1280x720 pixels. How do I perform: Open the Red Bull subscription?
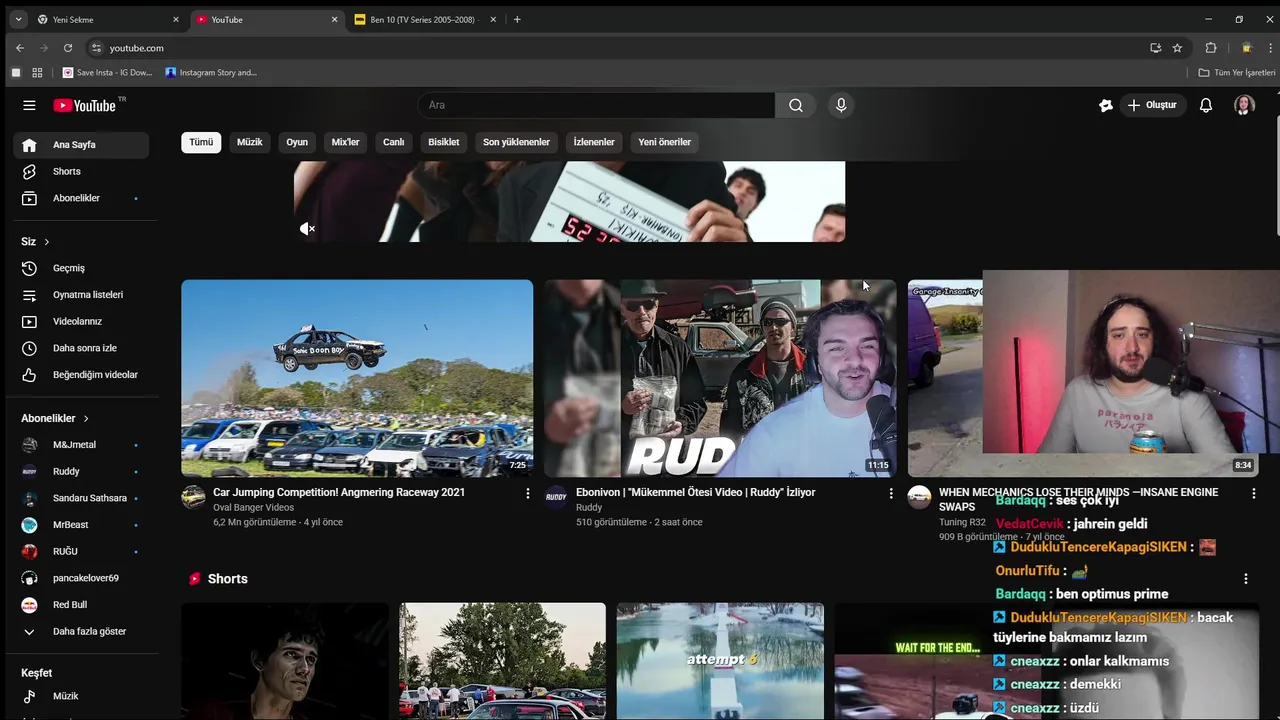click(x=81, y=605)
